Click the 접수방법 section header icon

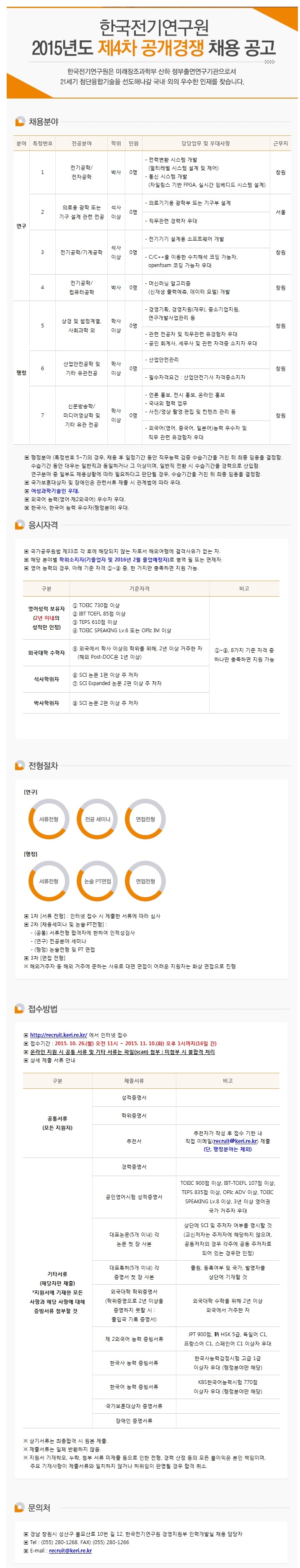coord(20,1009)
